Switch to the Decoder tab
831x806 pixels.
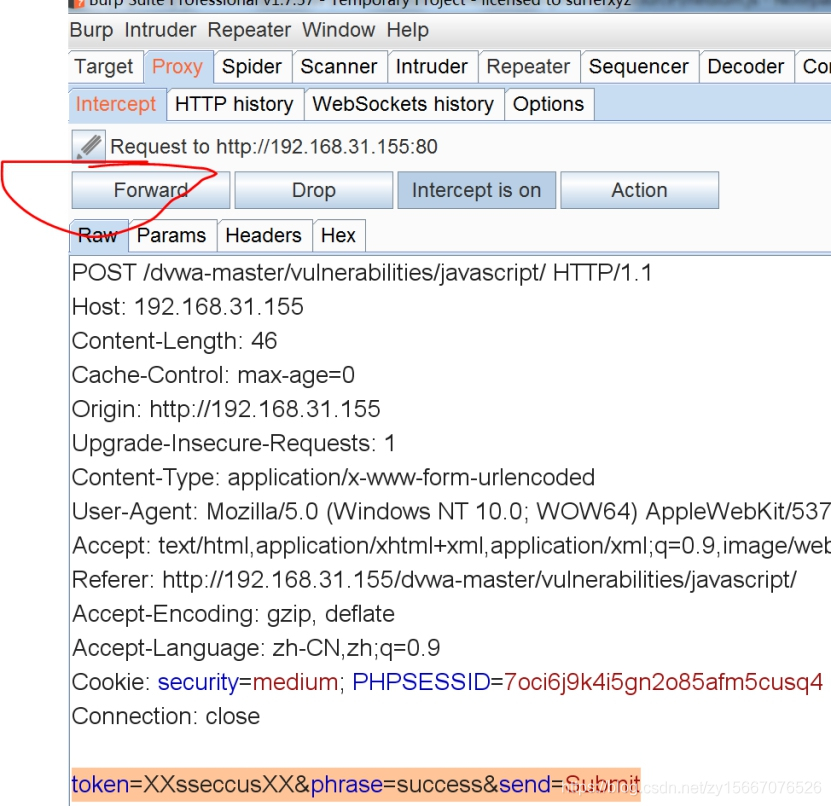(745, 67)
